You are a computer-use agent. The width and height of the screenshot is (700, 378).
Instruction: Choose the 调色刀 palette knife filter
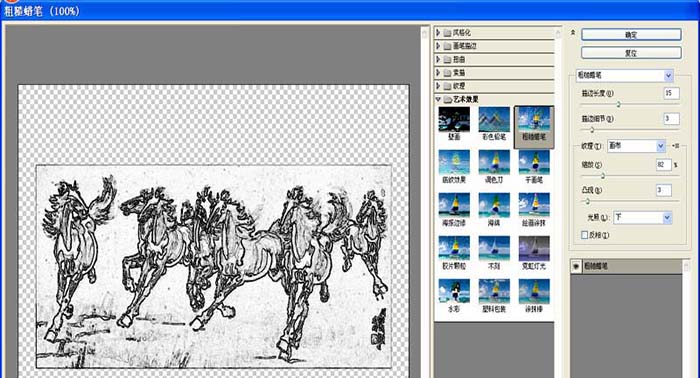(x=494, y=162)
